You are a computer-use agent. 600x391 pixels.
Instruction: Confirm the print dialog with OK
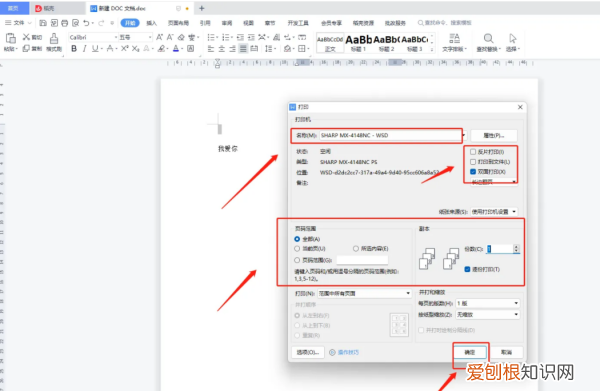[x=470, y=352]
